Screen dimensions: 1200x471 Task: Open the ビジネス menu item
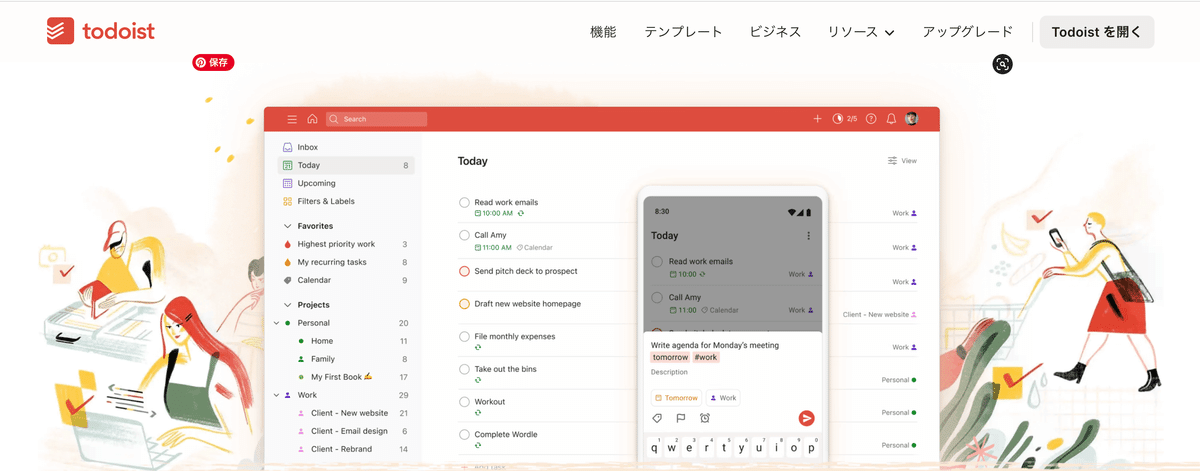775,32
